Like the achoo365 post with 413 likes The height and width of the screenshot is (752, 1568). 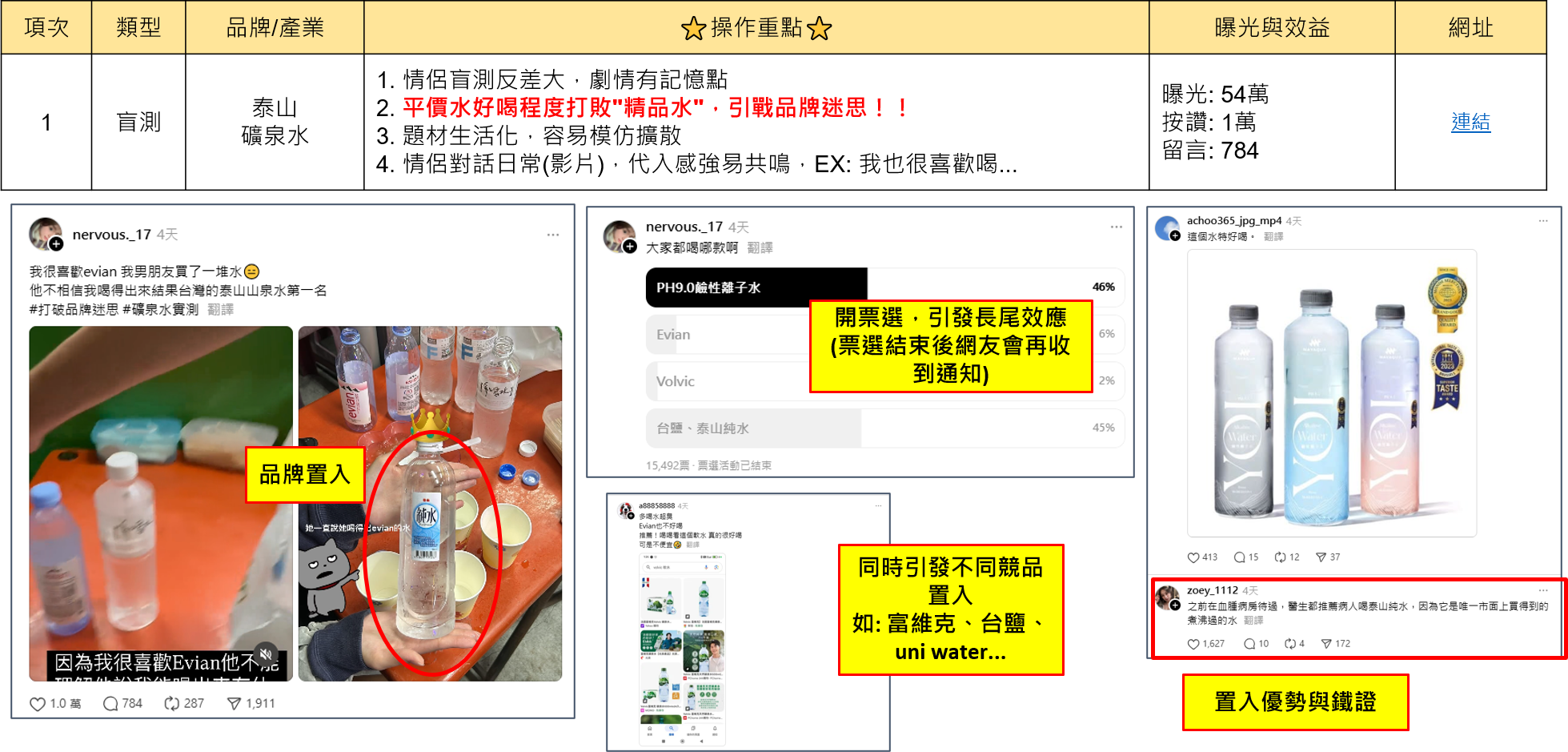[x=1202, y=557]
